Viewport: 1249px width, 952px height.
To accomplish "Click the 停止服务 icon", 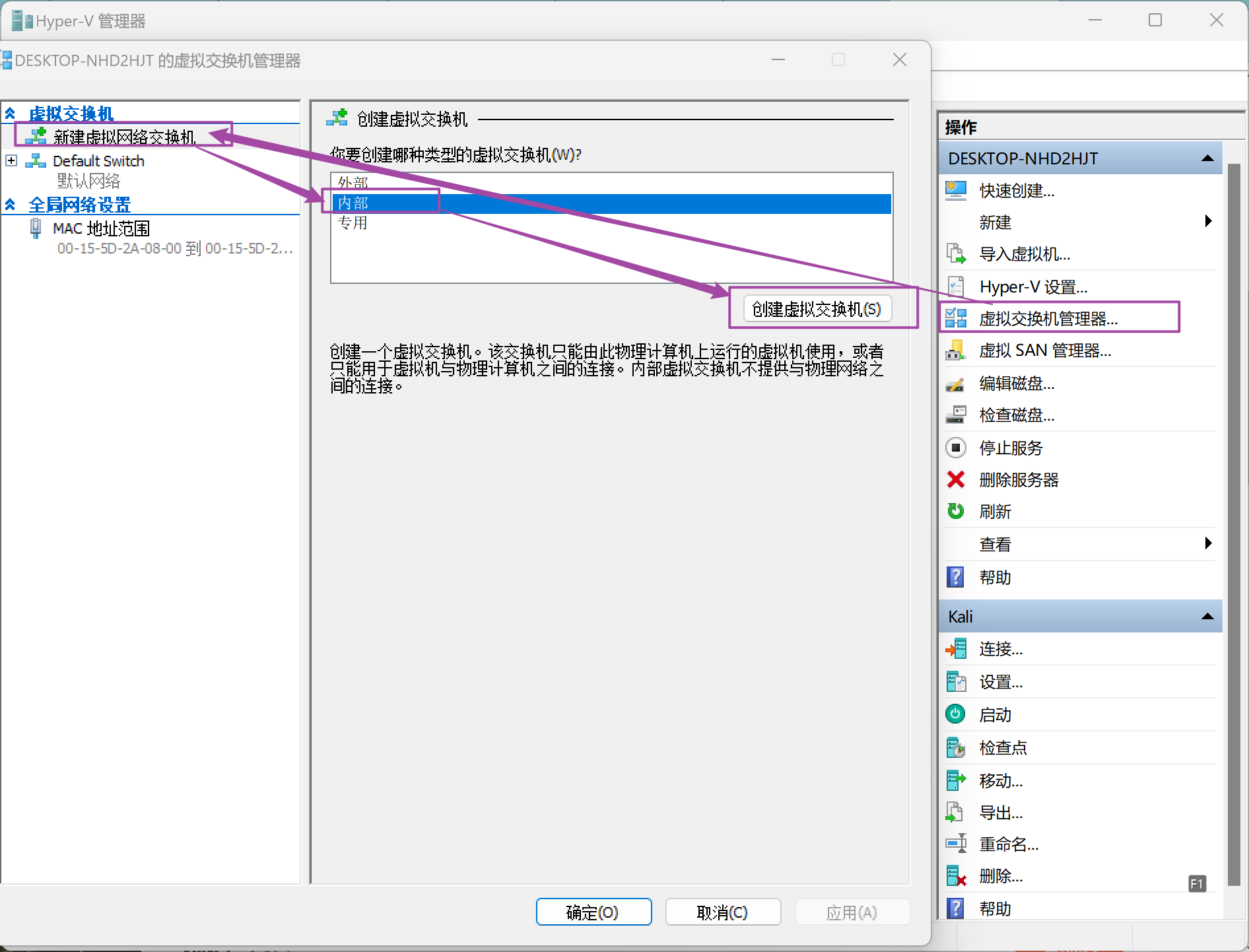I will point(956,448).
